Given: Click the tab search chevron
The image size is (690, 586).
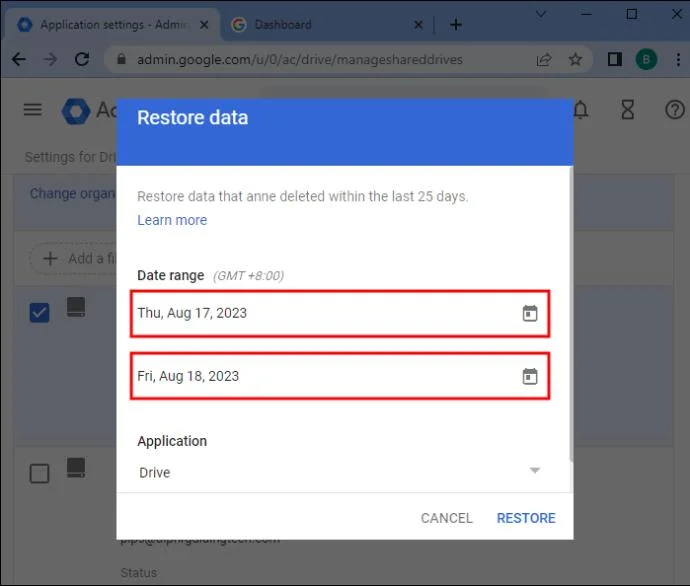Looking at the screenshot, I should 541,14.
